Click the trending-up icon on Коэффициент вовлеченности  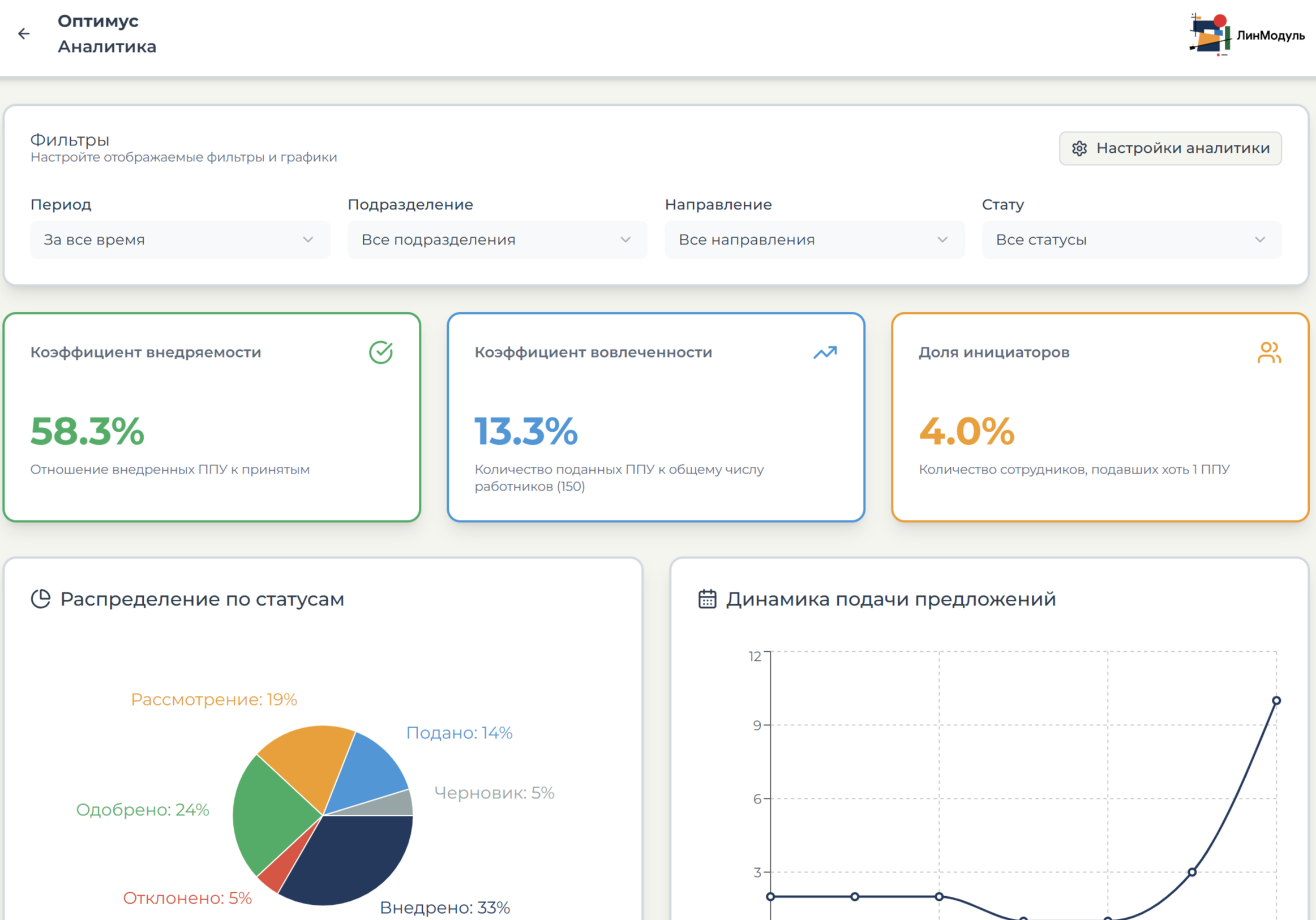coord(825,352)
